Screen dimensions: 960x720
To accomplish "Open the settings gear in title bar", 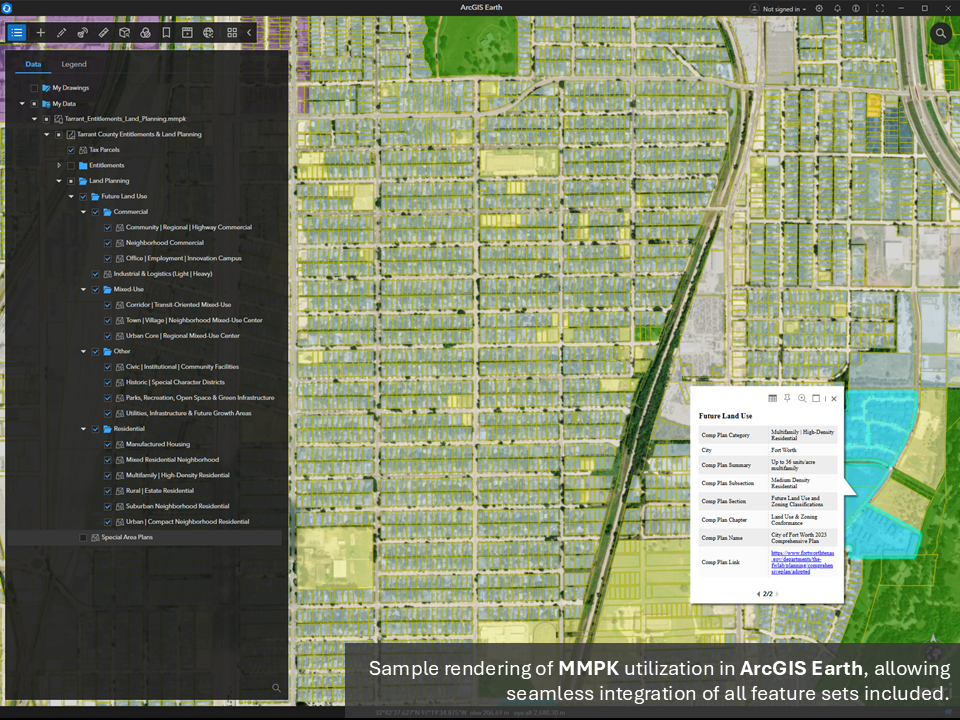I will [819, 9].
